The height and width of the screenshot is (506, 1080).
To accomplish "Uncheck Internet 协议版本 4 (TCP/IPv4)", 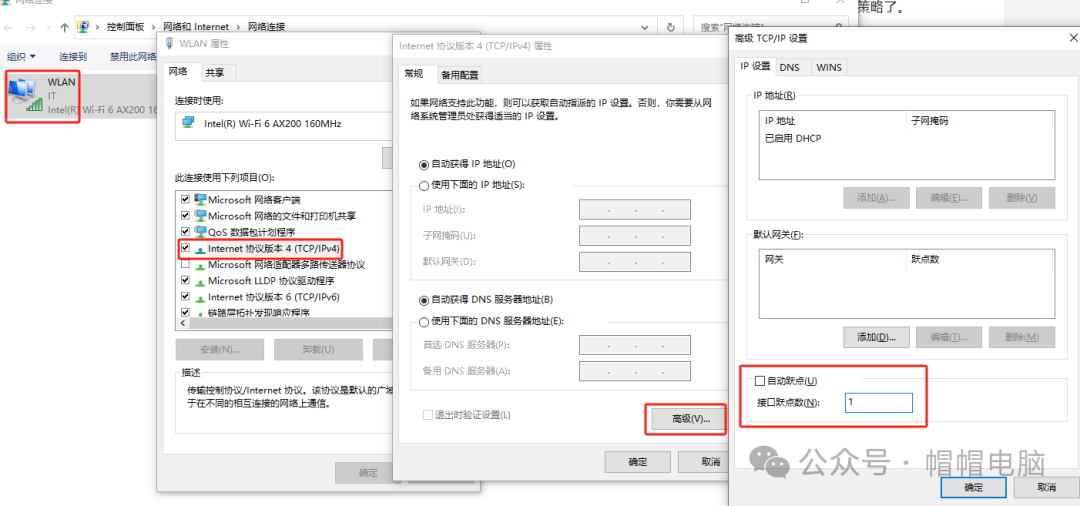I will [x=185, y=248].
